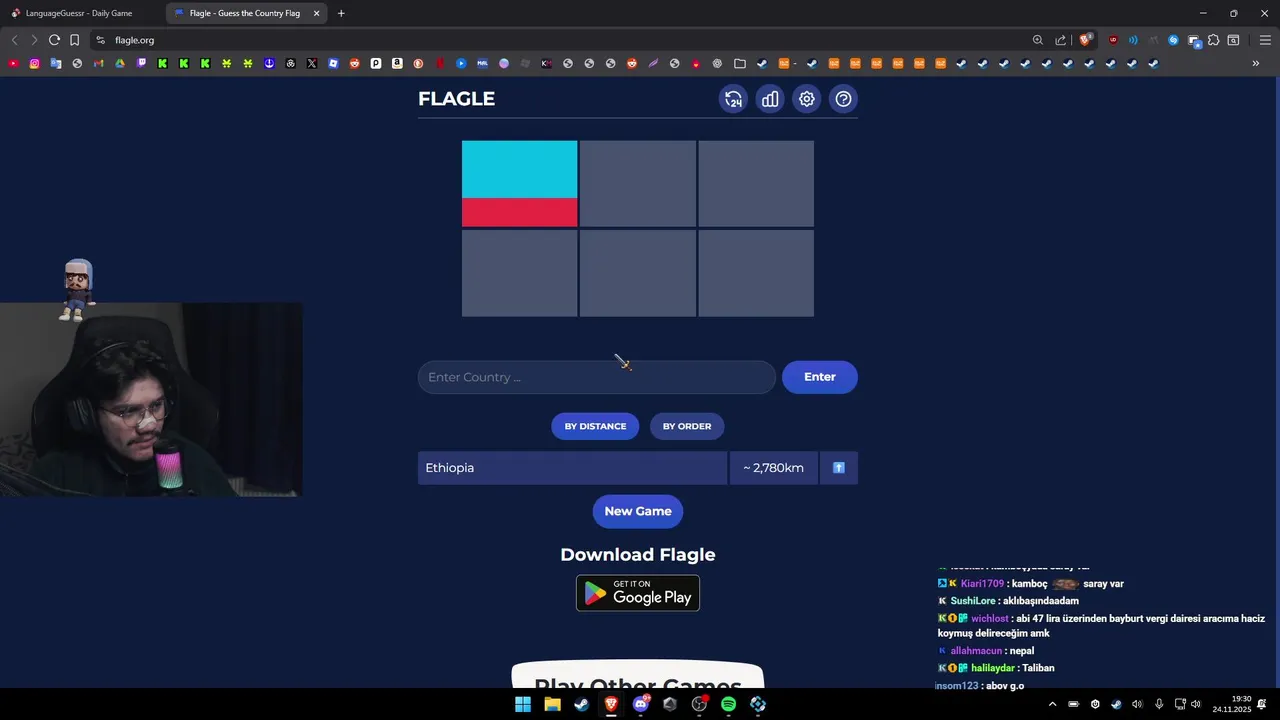Reload the page with the refresh icon
1280x720 pixels.
pyautogui.click(x=54, y=40)
